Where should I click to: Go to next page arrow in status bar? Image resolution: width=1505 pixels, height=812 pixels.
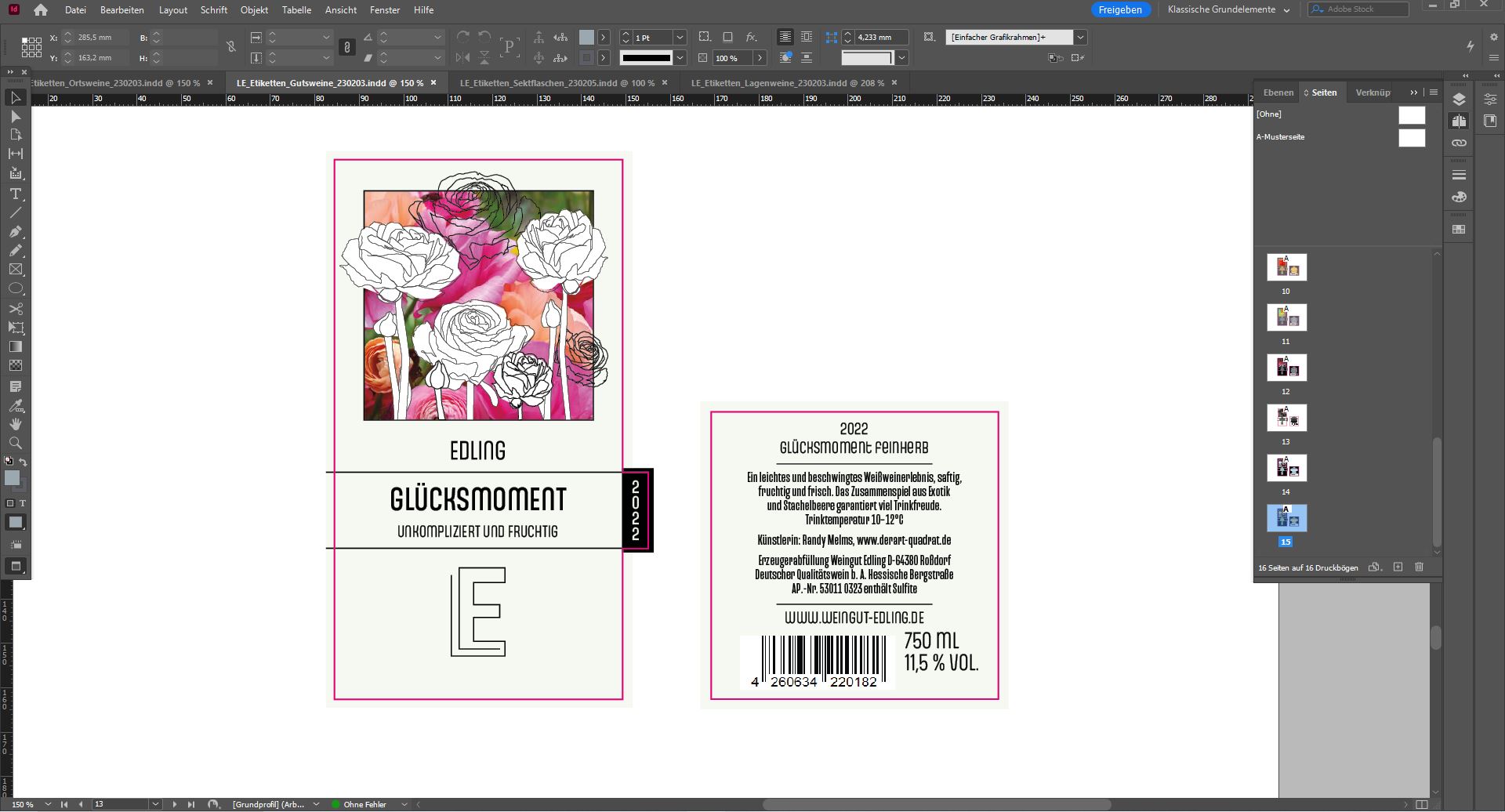174,804
